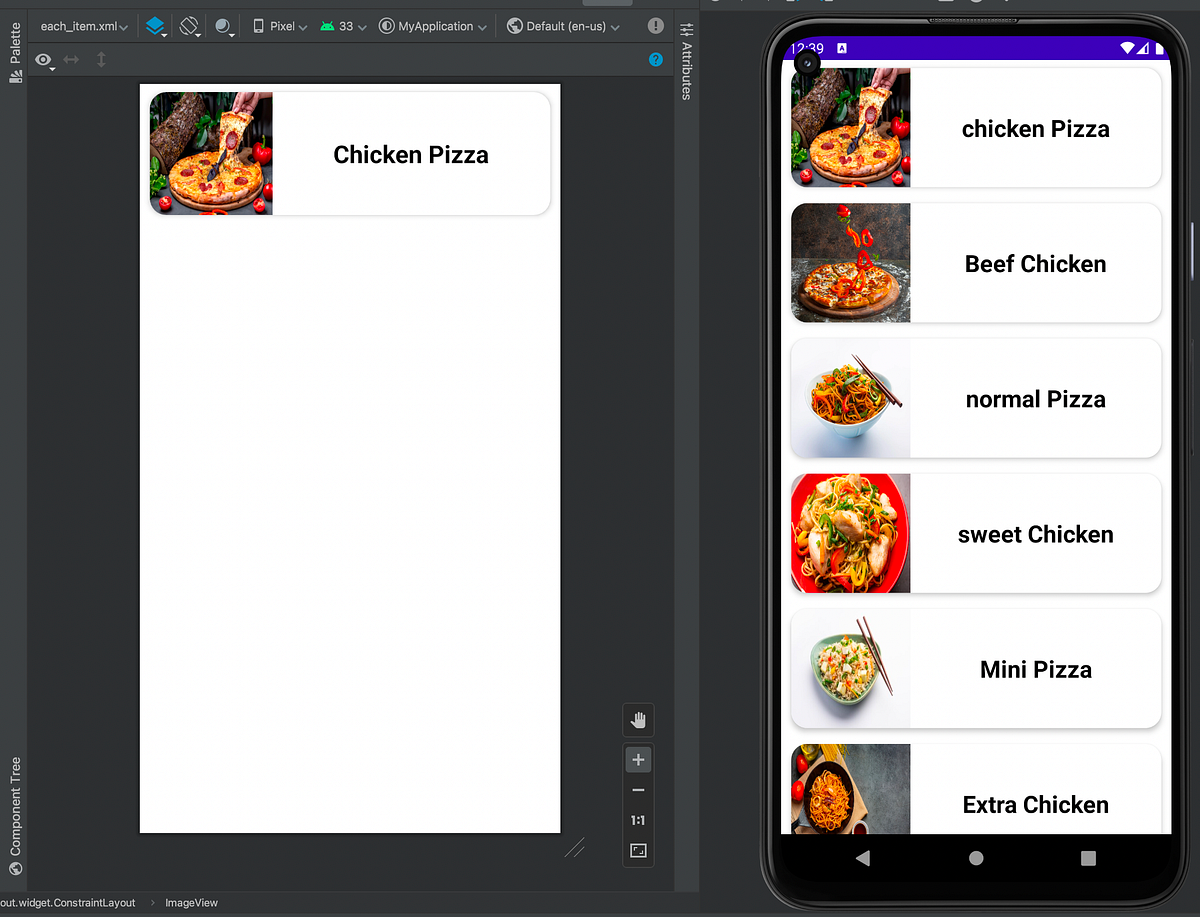Viewport: 1200px width, 917px height.
Task: Open the API 33 version dropdown
Action: click(343, 25)
